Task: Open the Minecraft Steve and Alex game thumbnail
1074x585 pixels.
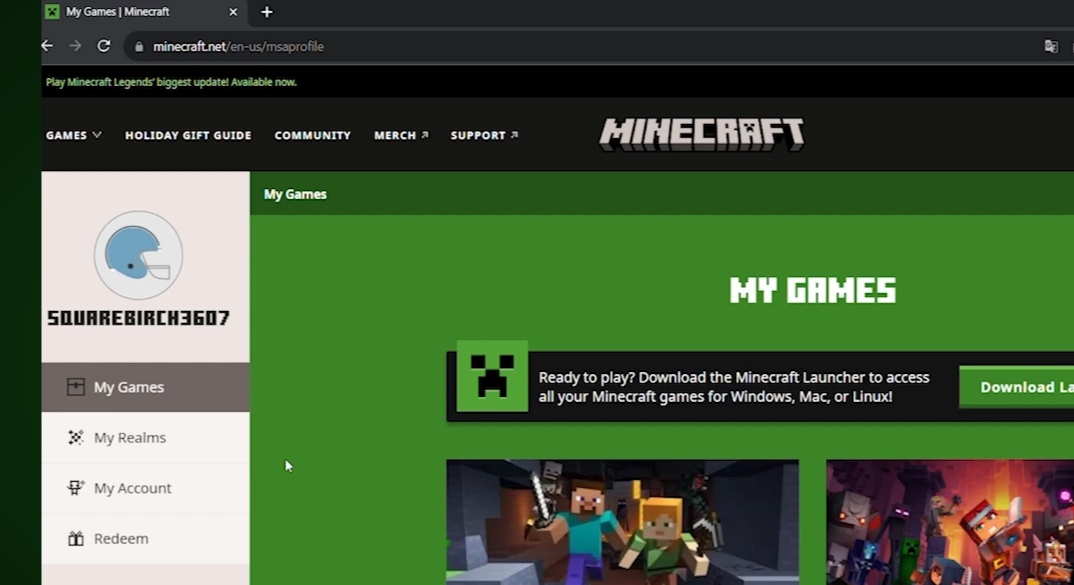Action: click(x=622, y=522)
